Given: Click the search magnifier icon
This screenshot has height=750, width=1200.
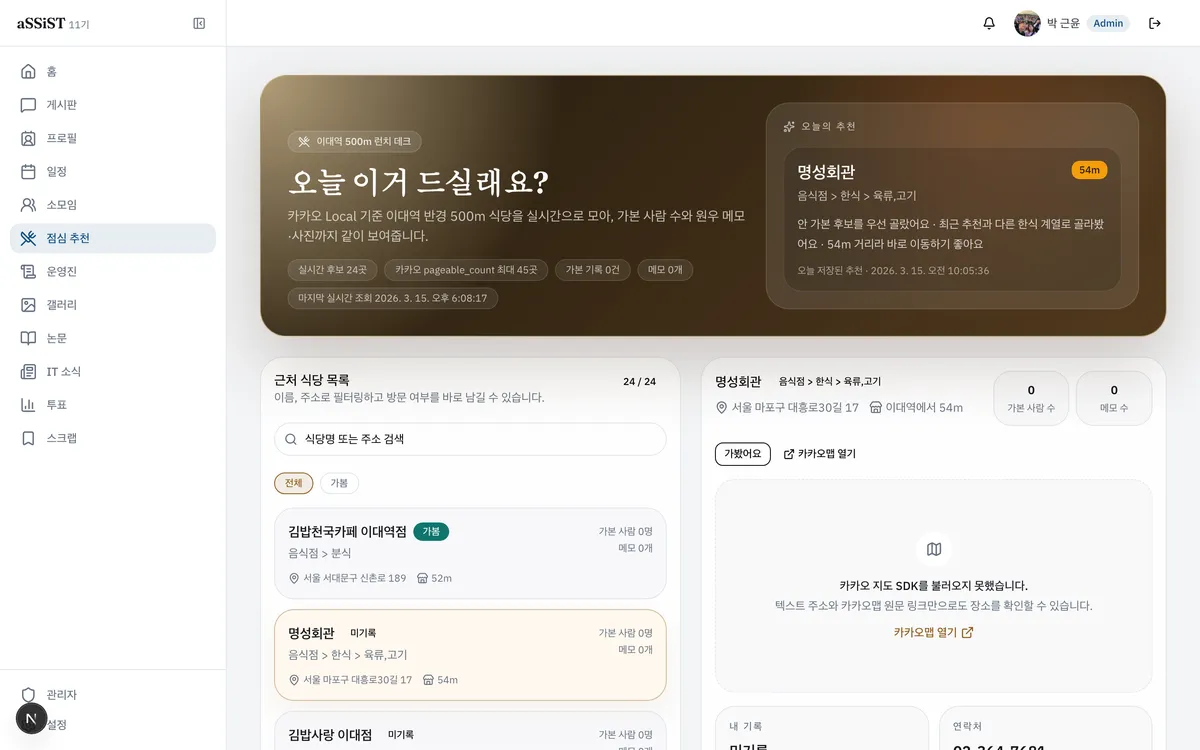Looking at the screenshot, I should pos(291,439).
